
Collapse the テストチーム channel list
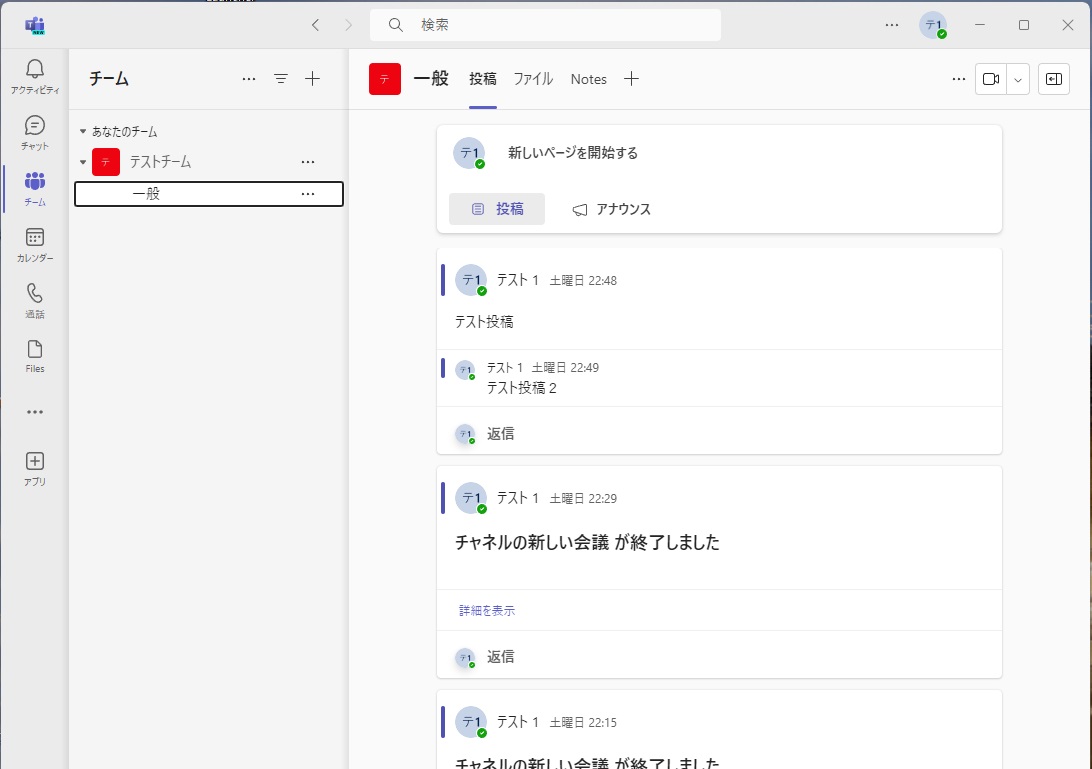[83, 162]
